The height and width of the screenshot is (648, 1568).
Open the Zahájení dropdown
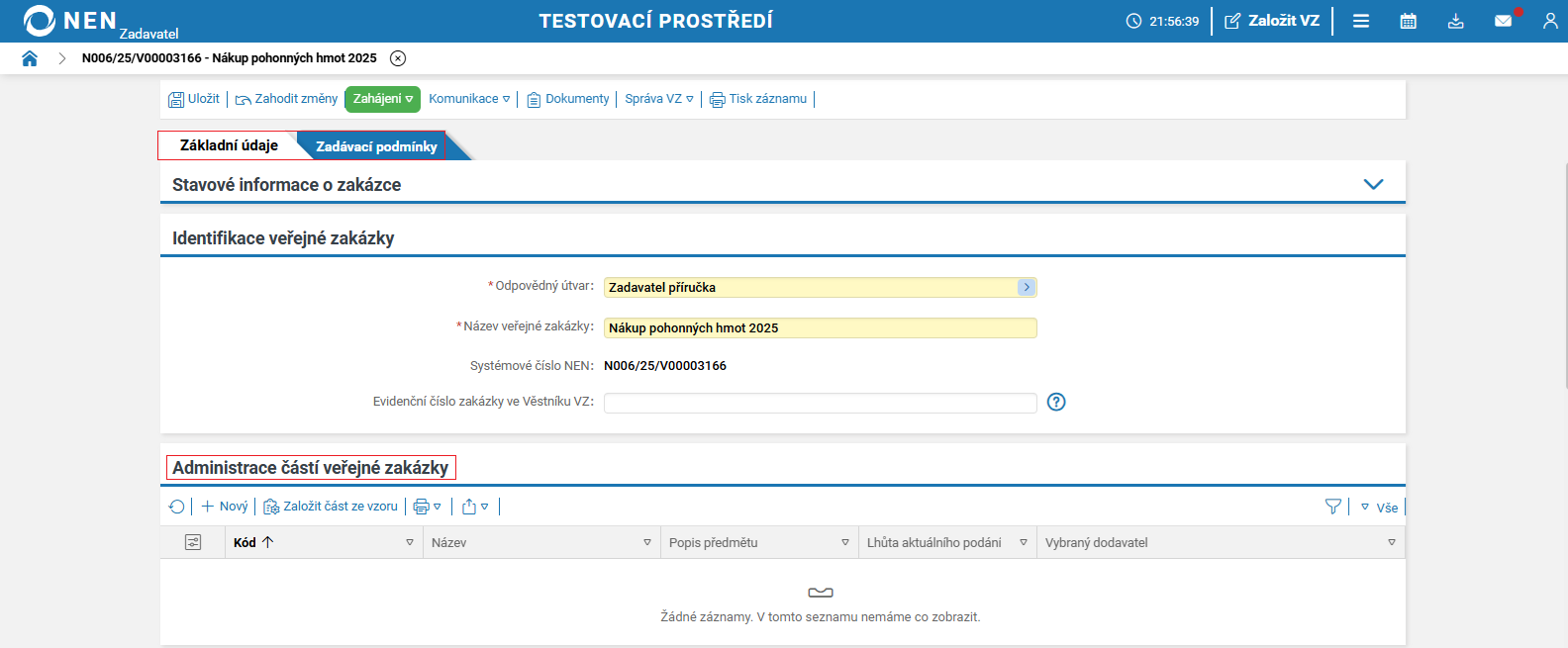coord(382,99)
